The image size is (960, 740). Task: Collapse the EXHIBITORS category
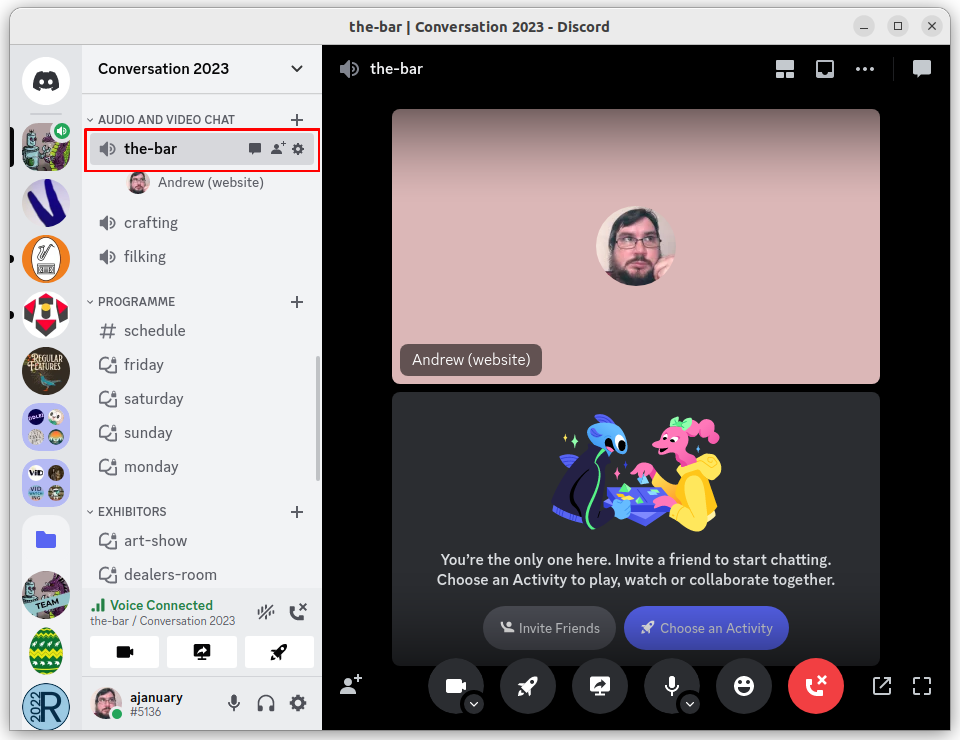(127, 512)
